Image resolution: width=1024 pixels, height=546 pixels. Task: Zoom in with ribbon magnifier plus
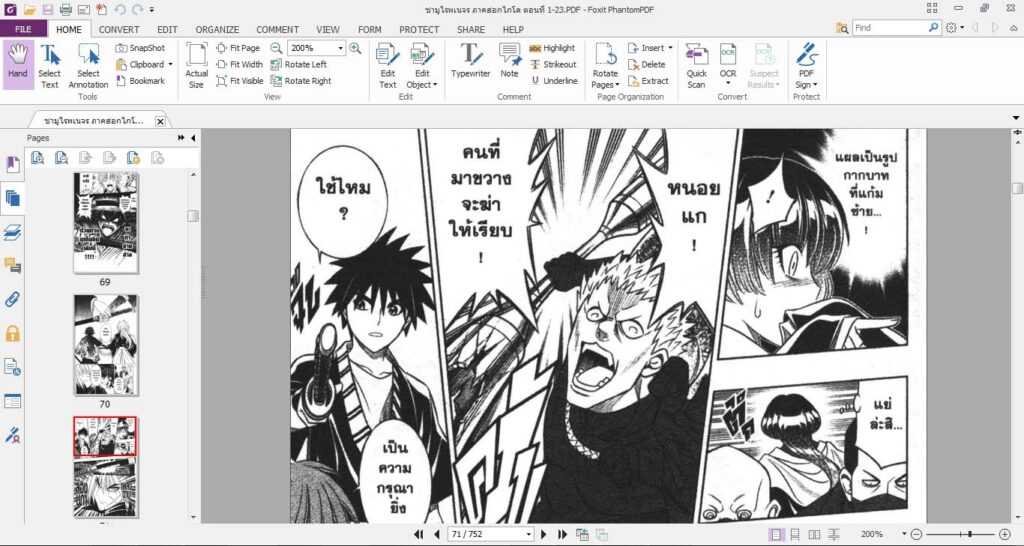355,48
